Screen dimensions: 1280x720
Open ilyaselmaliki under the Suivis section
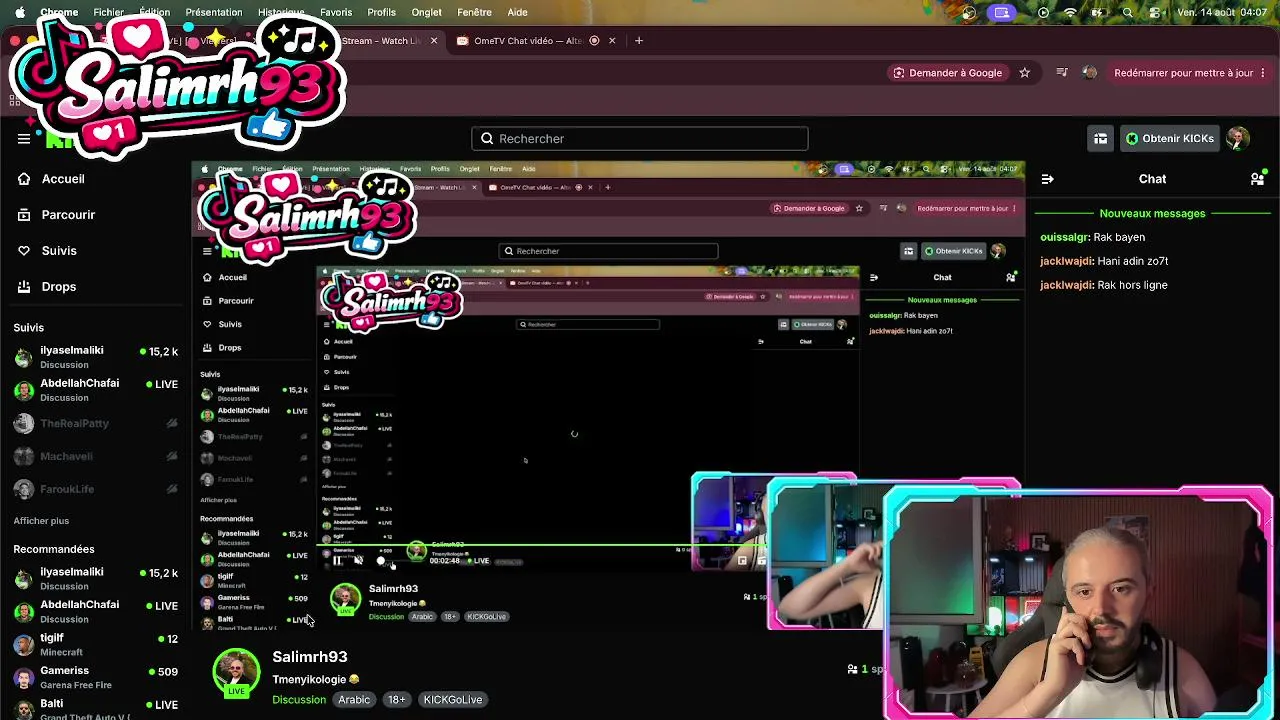[x=95, y=357]
